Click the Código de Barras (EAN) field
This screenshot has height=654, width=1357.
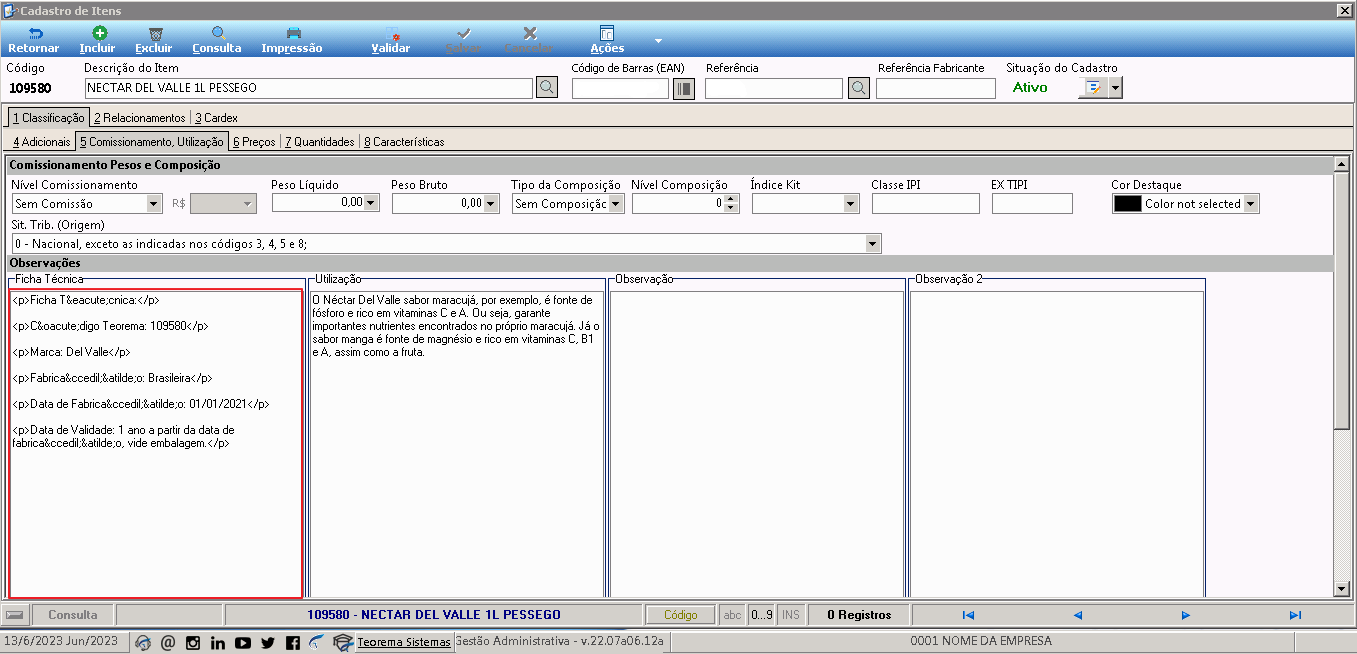click(620, 89)
